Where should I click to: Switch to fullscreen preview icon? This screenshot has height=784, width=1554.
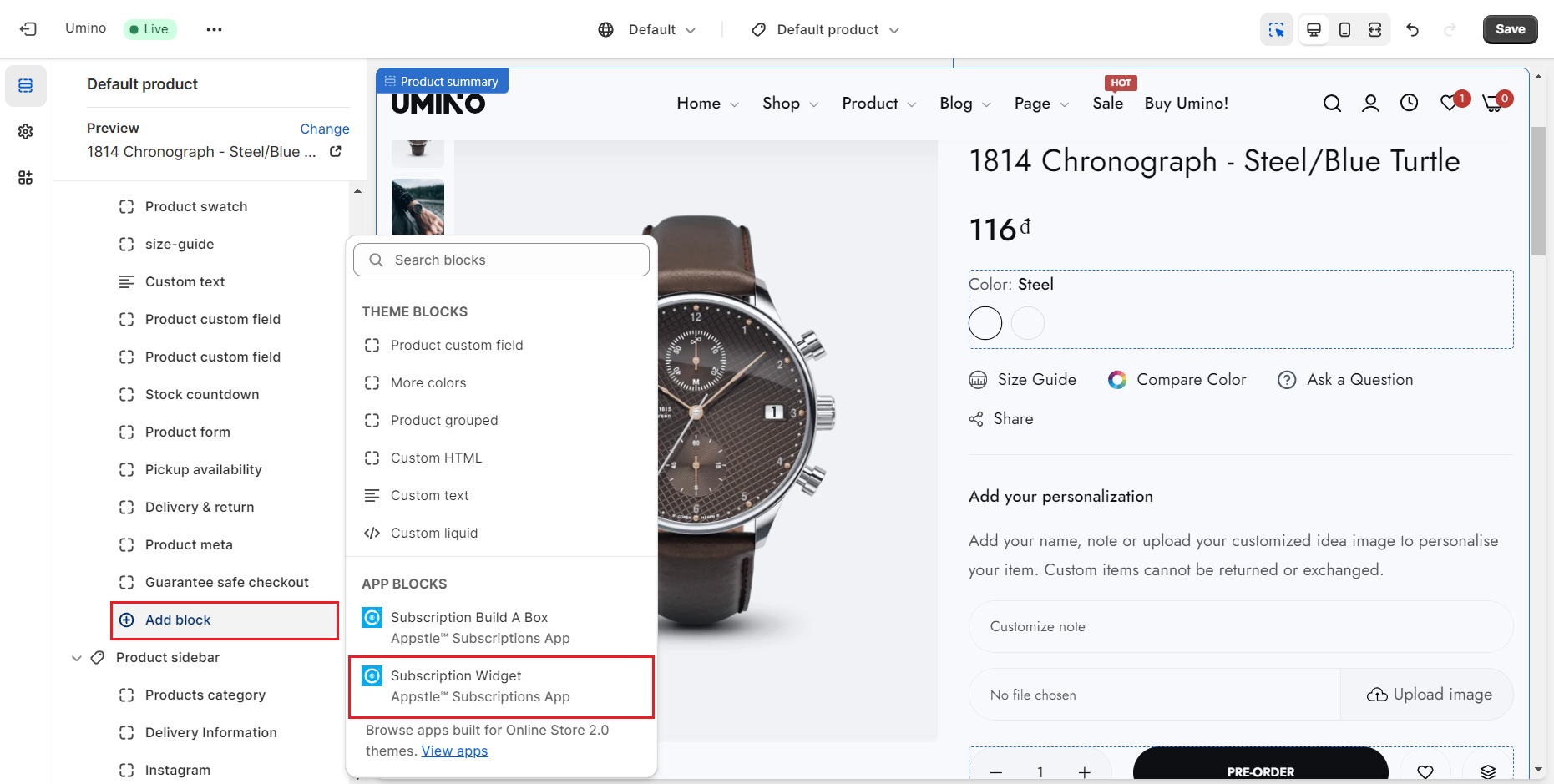pyautogui.click(x=1374, y=30)
